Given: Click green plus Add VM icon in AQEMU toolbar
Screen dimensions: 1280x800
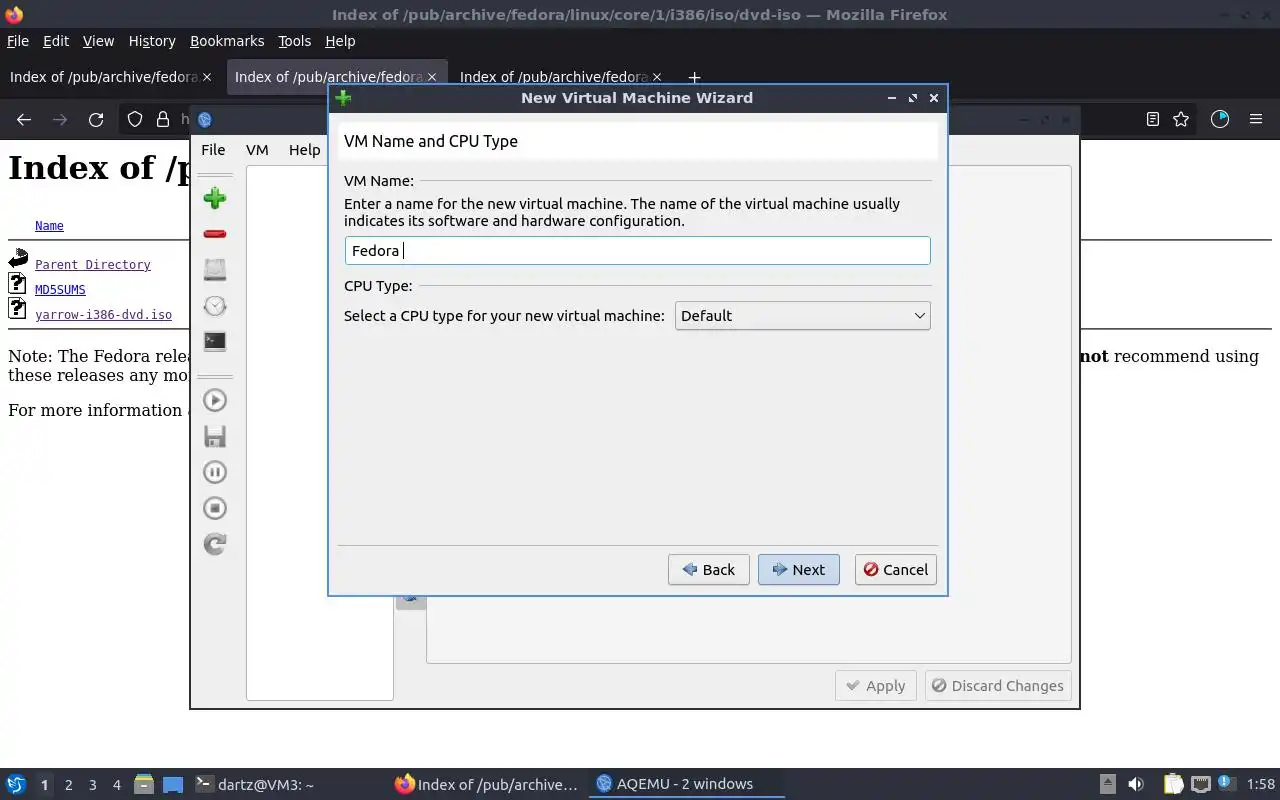Looking at the screenshot, I should coord(214,198).
